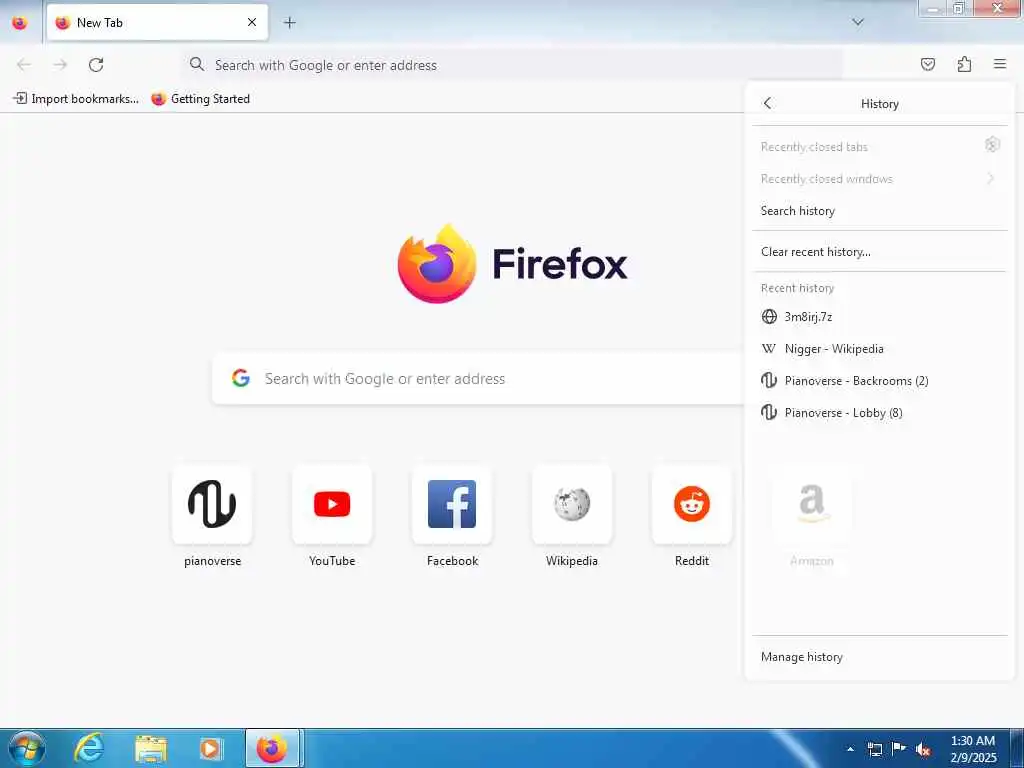1024x768 pixels.
Task: Open the Getting Started bookmark
Action: [x=200, y=99]
